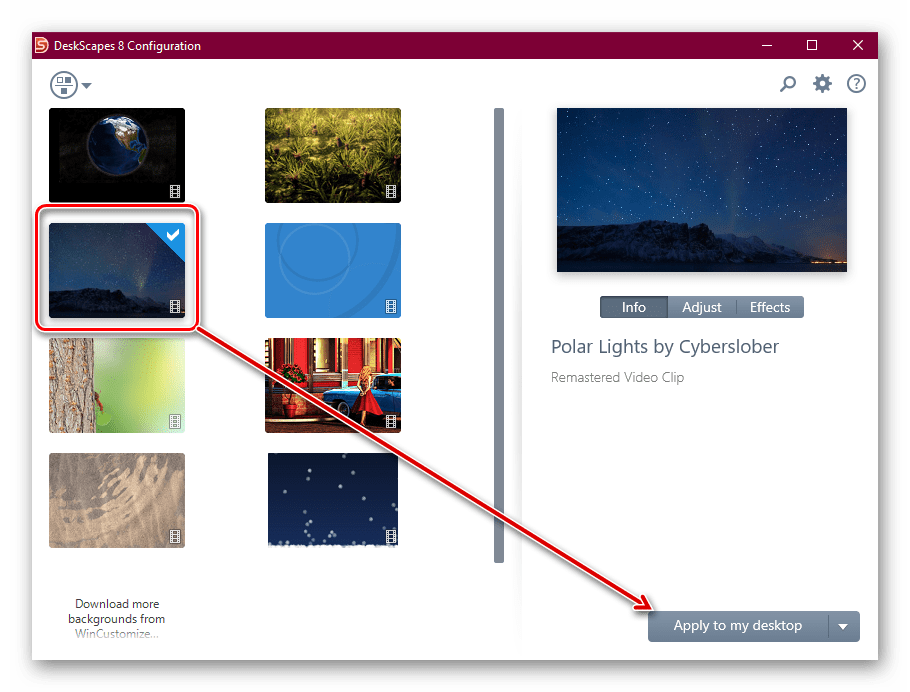Open the settings gear icon
The image size is (910, 692).
point(822,84)
